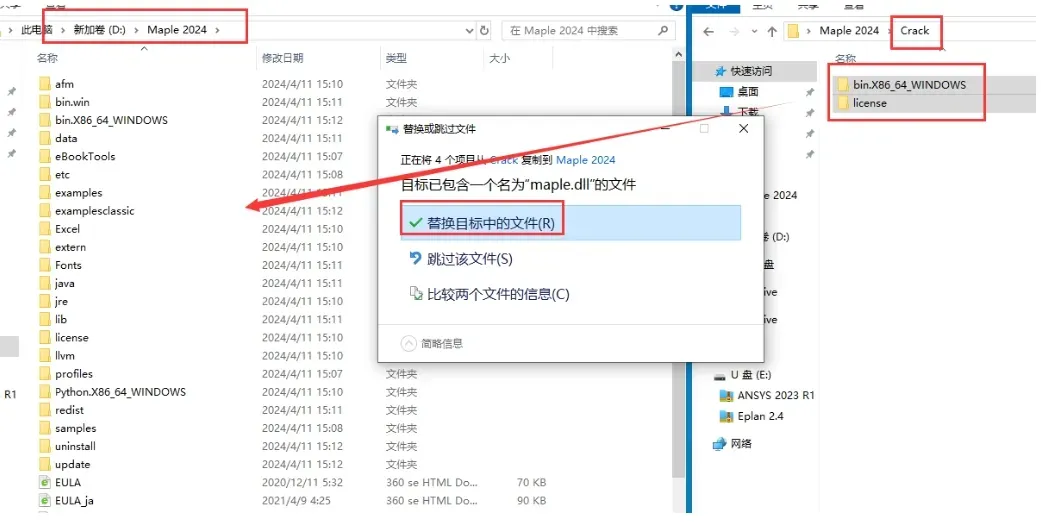Expand the chevron after Maple 2024 breadcrumb
The image size is (1041, 529).
point(217,30)
